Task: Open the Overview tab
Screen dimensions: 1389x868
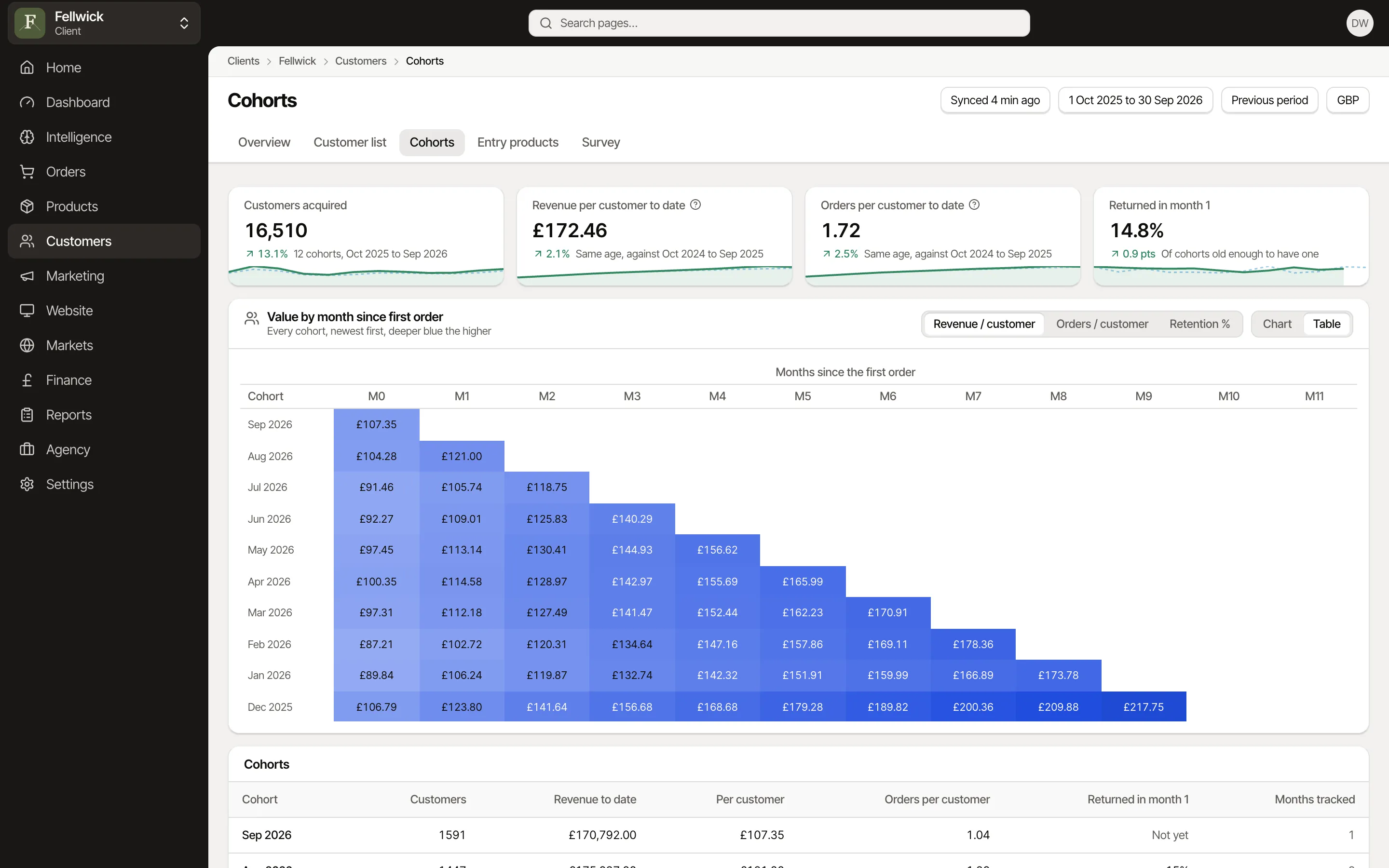Action: [x=264, y=142]
